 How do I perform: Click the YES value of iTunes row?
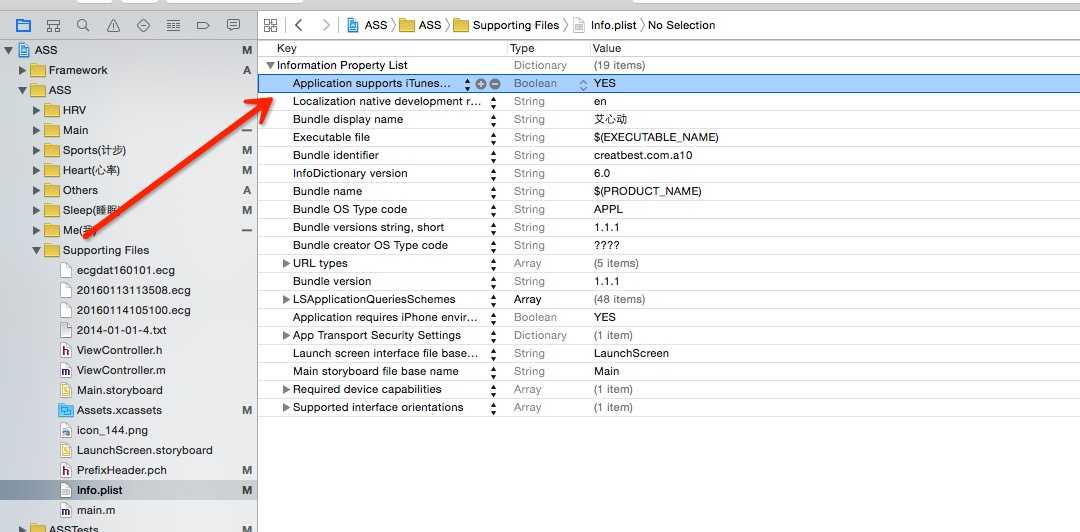point(605,83)
